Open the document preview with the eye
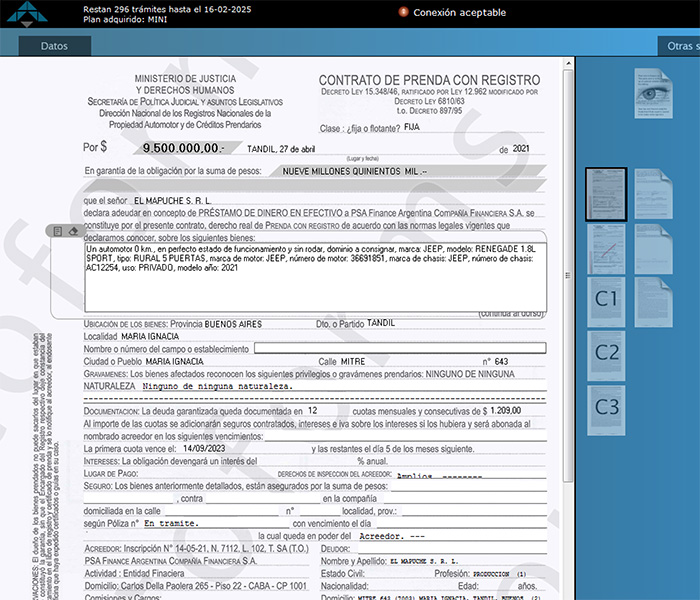700x600 pixels. click(x=654, y=93)
